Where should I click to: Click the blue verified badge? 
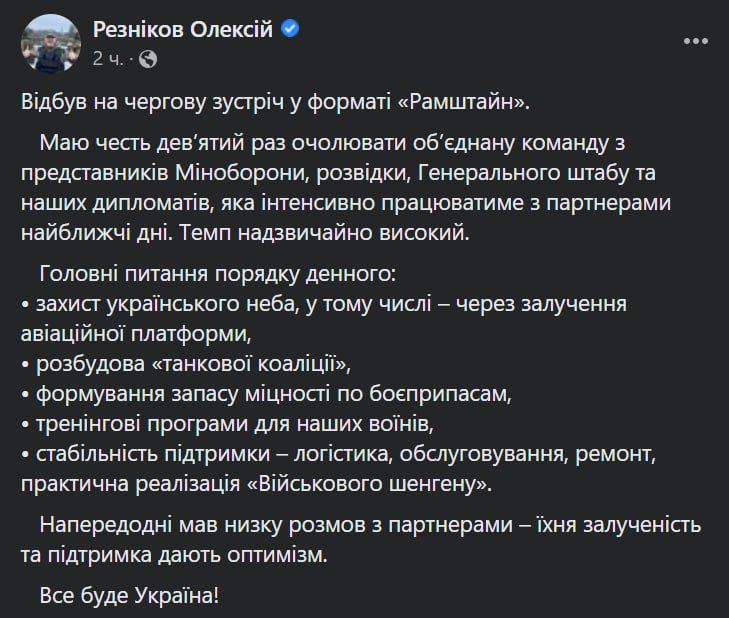point(290,31)
